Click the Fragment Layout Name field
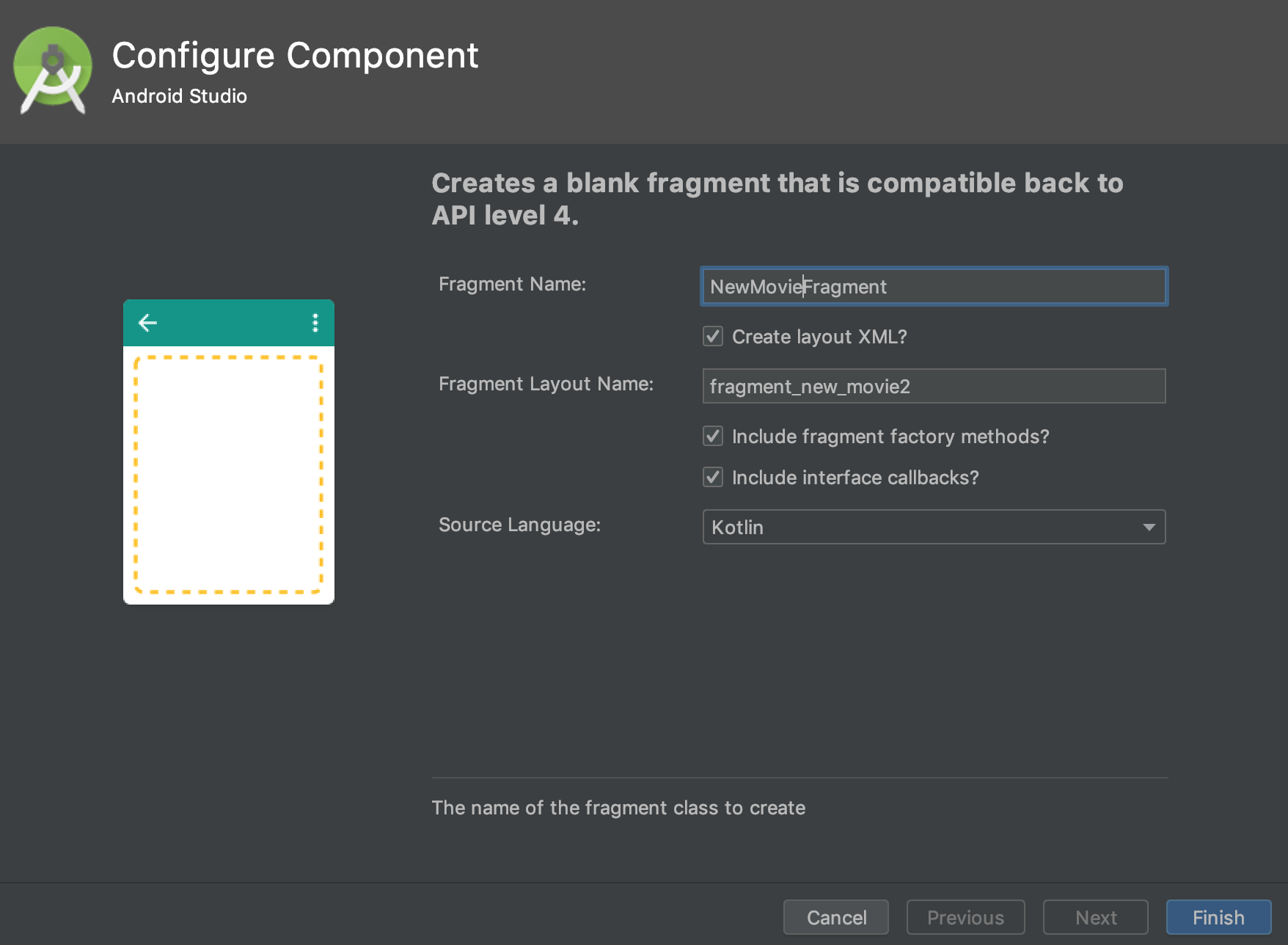The image size is (1288, 945). pos(933,387)
